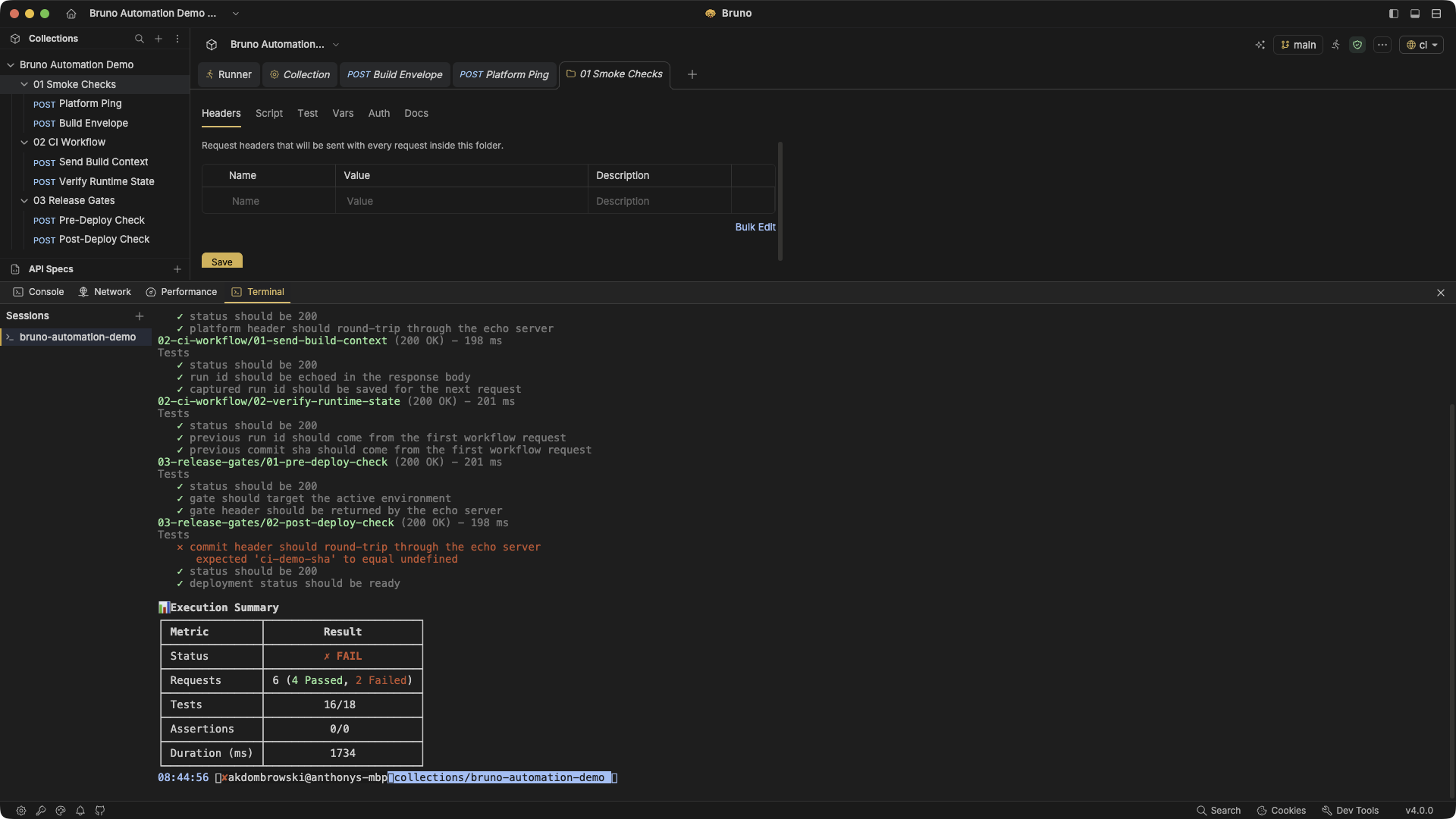Click the home icon in title bar

[x=71, y=14]
